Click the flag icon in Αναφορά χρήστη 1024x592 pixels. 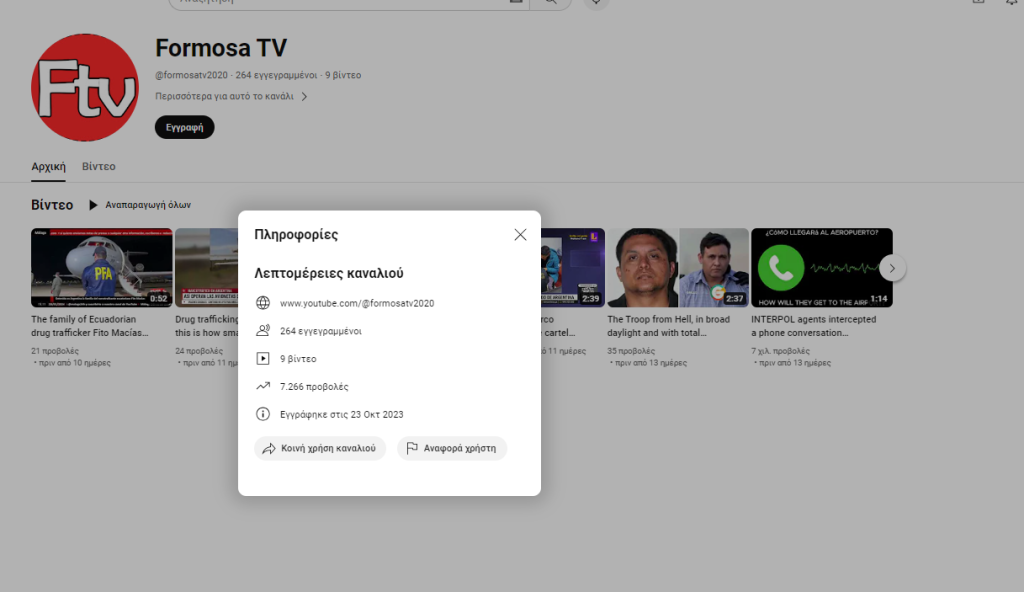(x=411, y=448)
